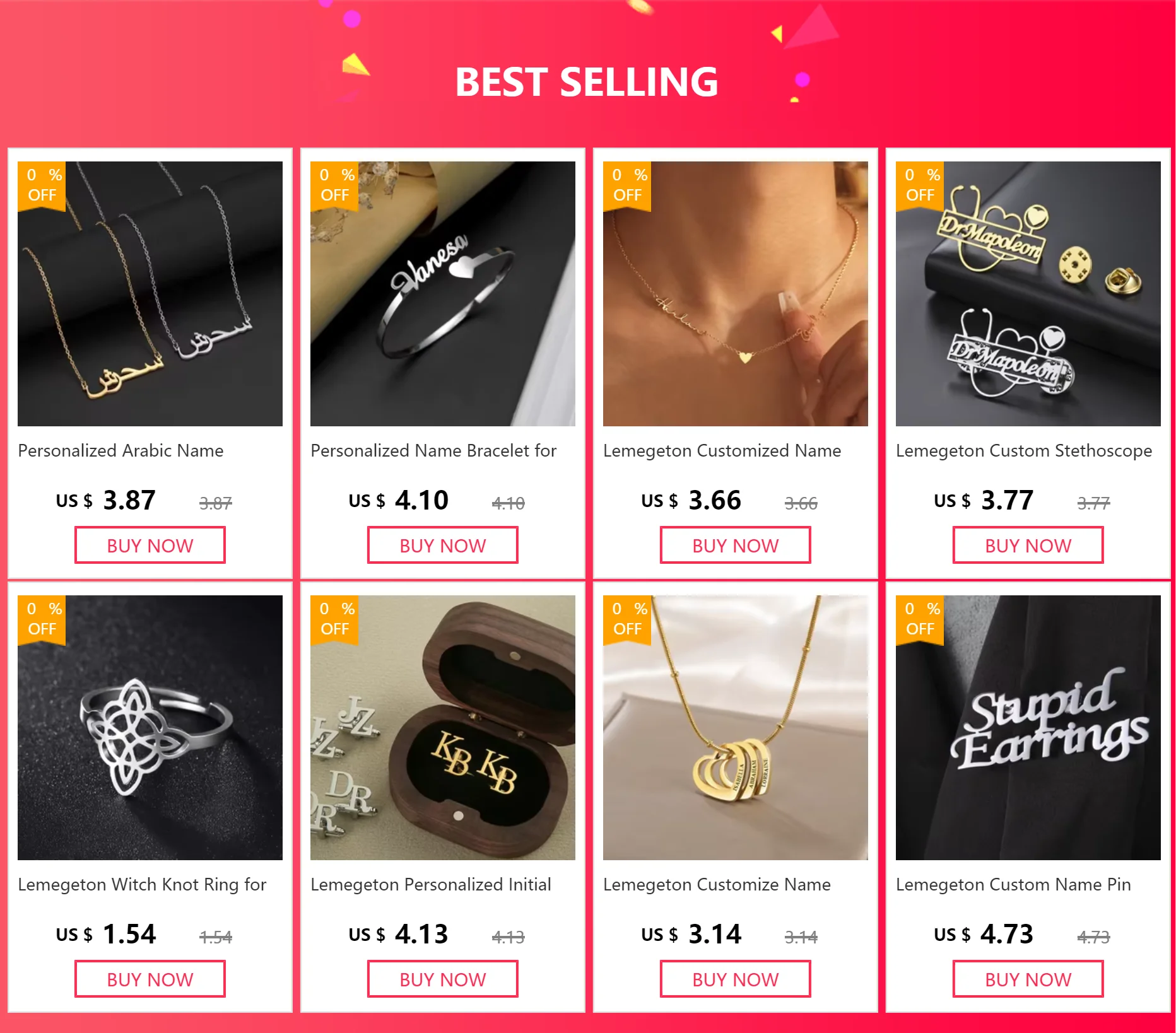The height and width of the screenshot is (1033, 1176).
Task: Click BUY NOW for the 4.73 name pin
Action: 1028,979
